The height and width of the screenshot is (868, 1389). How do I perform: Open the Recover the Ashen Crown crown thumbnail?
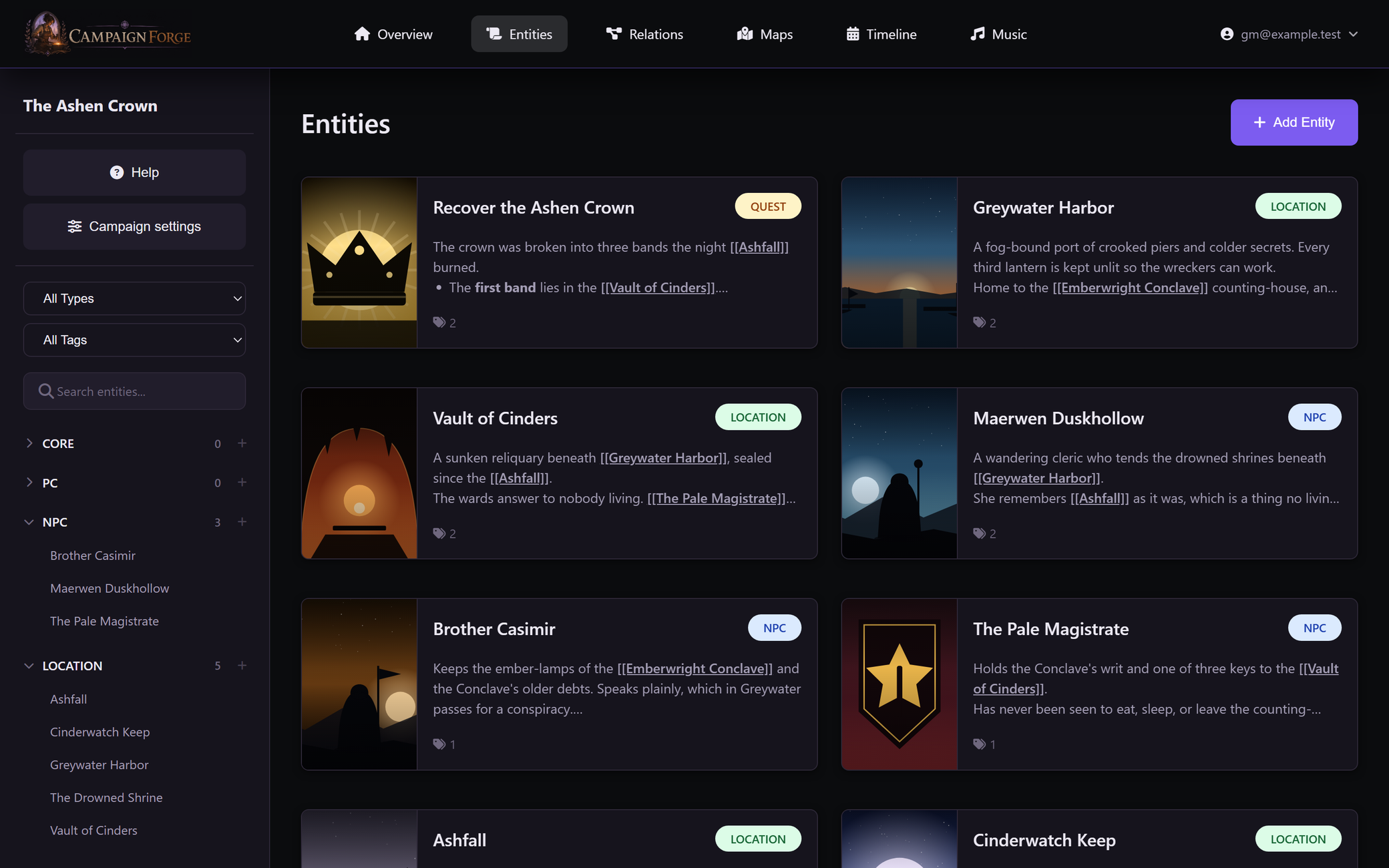[x=359, y=262]
